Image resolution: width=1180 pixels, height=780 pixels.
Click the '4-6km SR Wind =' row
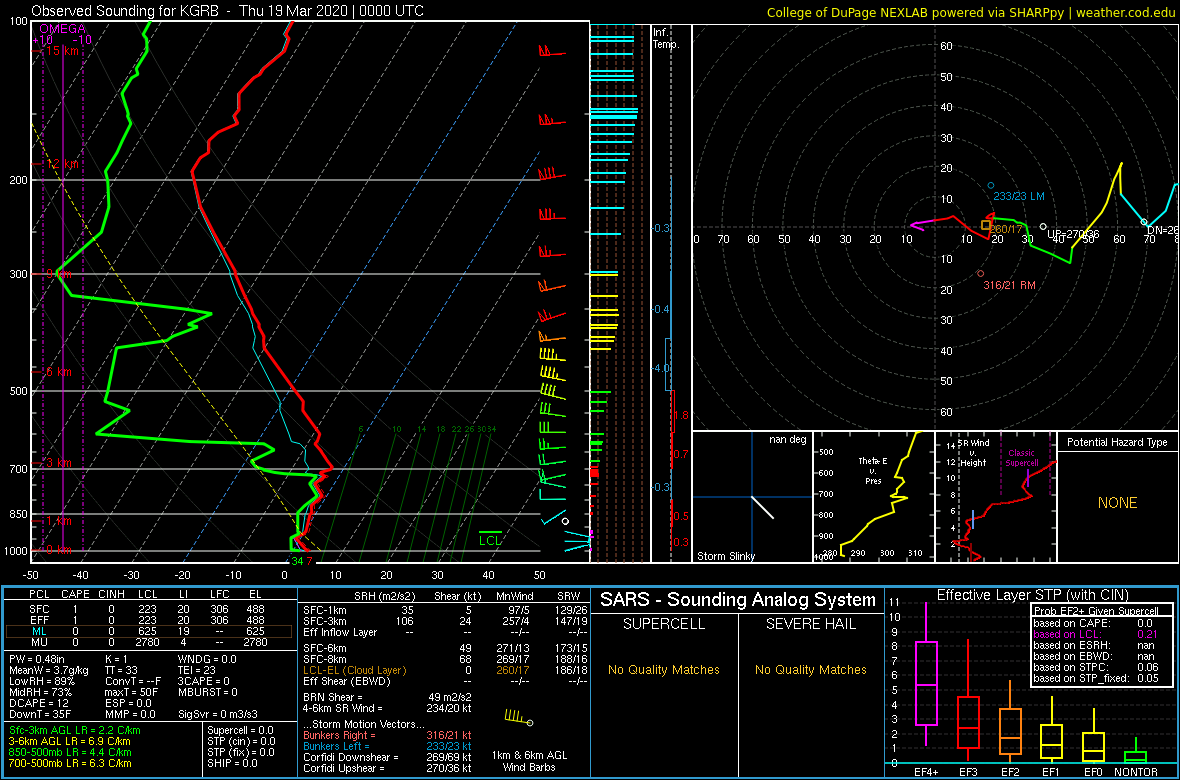tap(387, 708)
